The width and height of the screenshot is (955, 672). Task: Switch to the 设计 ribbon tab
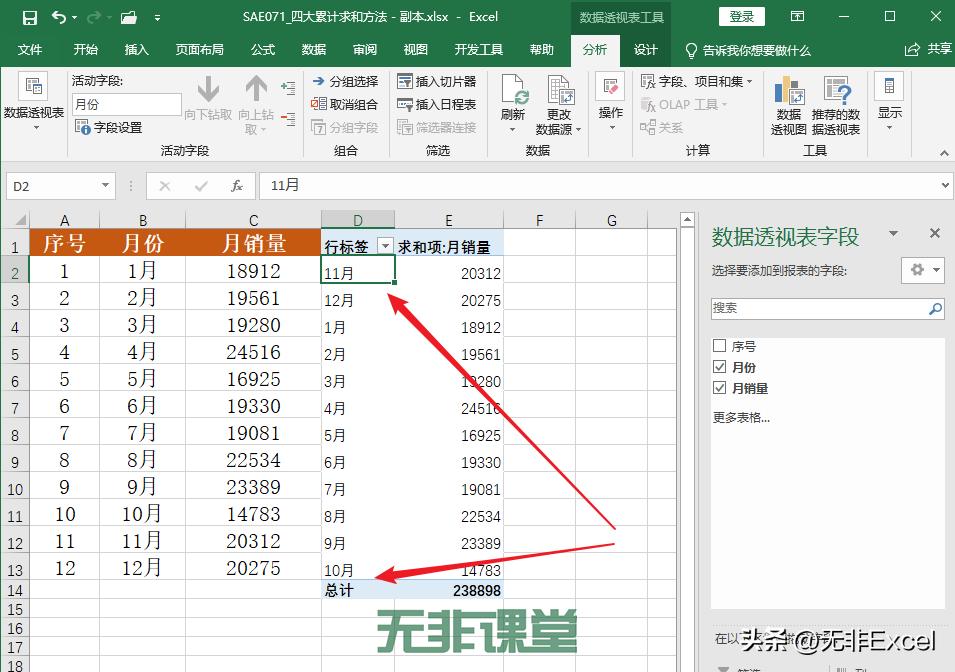646,50
